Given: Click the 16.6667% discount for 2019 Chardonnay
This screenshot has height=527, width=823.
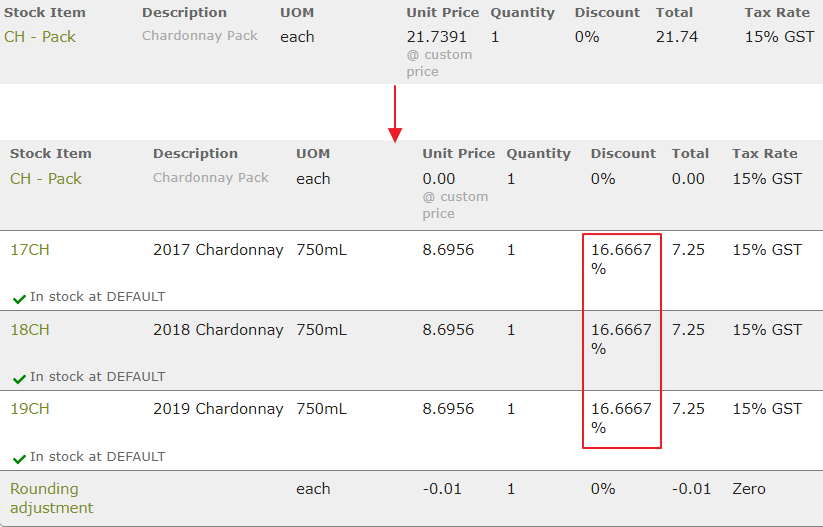Looking at the screenshot, I should click(x=621, y=418).
